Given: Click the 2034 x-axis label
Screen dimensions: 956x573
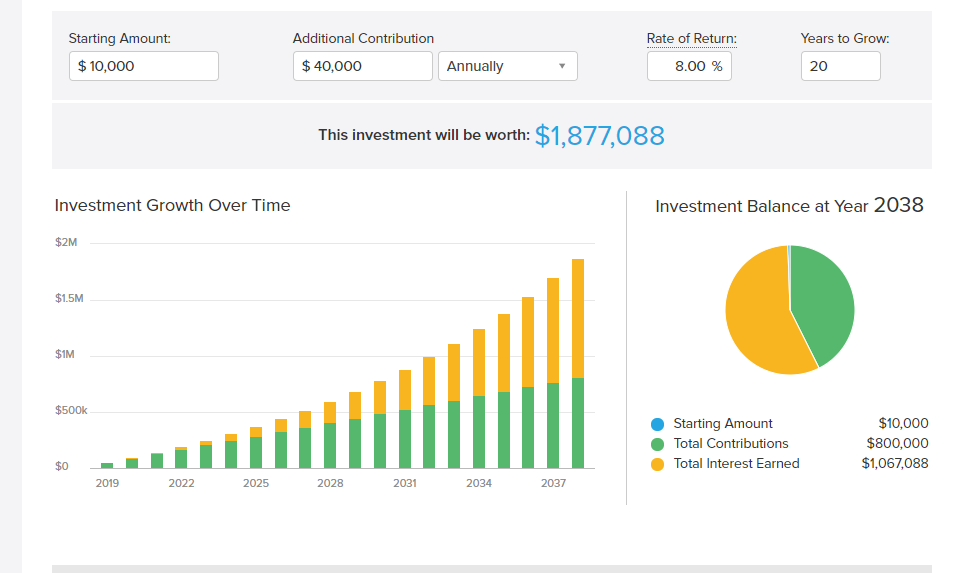Looking at the screenshot, I should point(479,483).
